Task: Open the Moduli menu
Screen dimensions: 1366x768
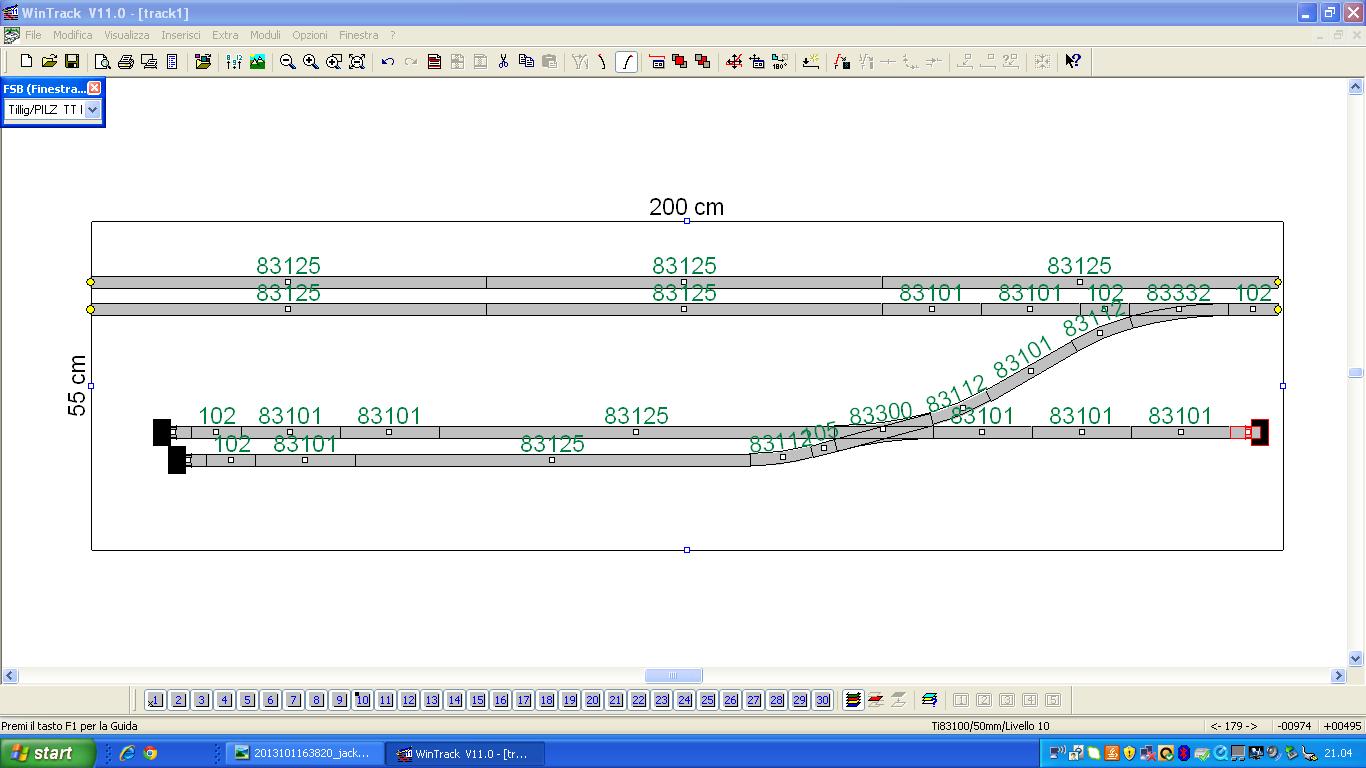Action: [x=266, y=35]
